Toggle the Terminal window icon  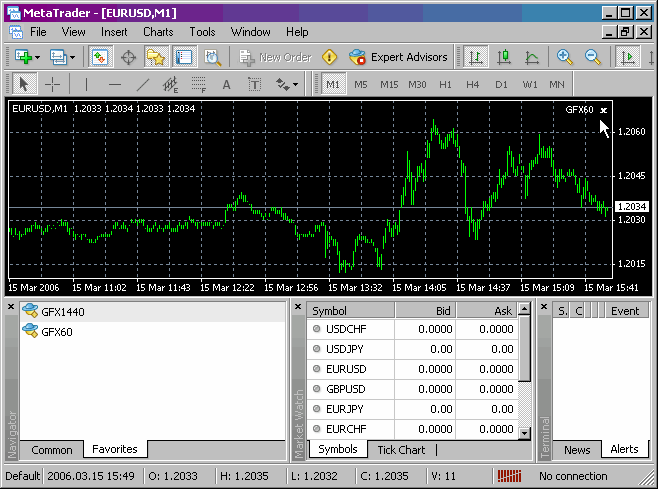click(x=184, y=57)
